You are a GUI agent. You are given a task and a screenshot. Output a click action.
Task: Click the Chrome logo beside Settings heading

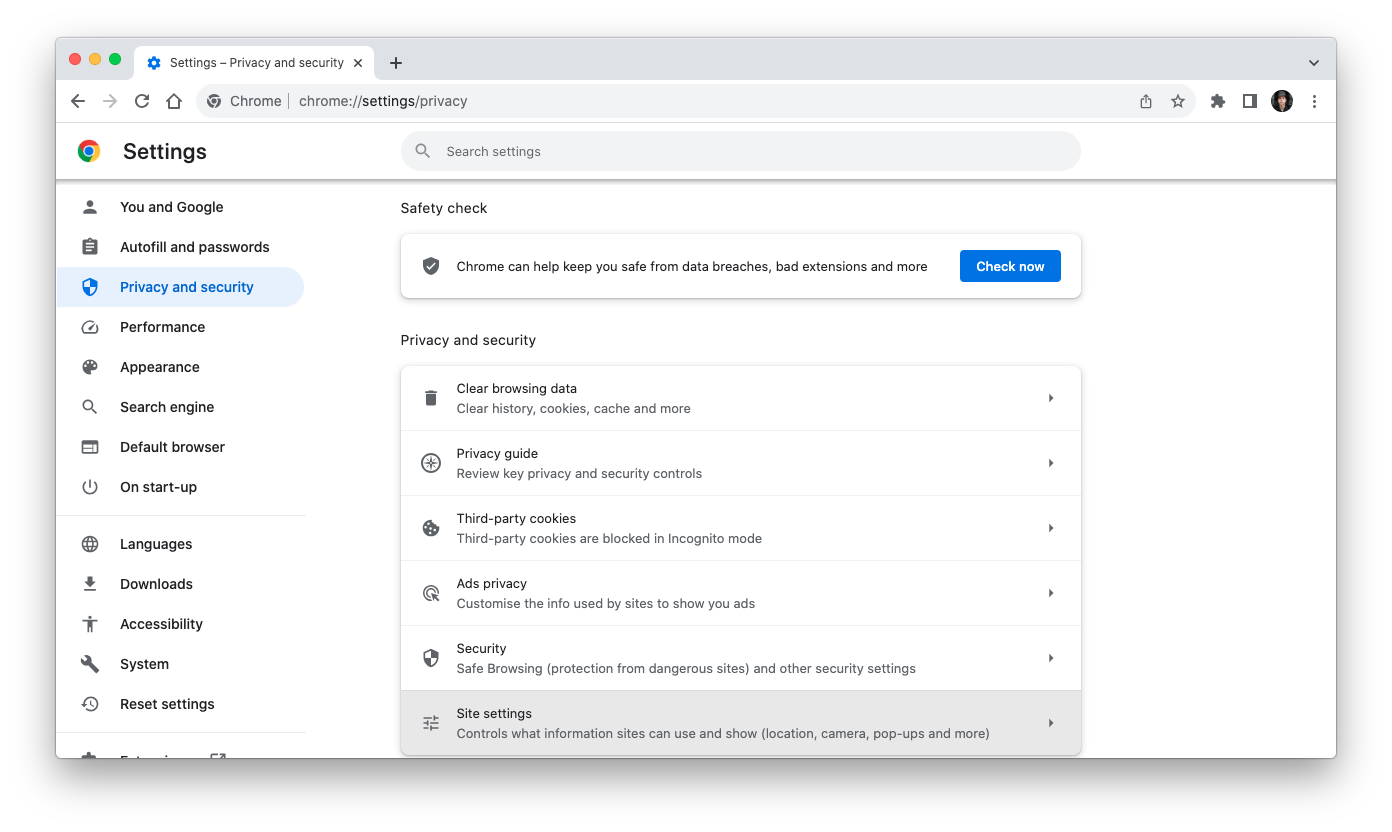click(88, 151)
